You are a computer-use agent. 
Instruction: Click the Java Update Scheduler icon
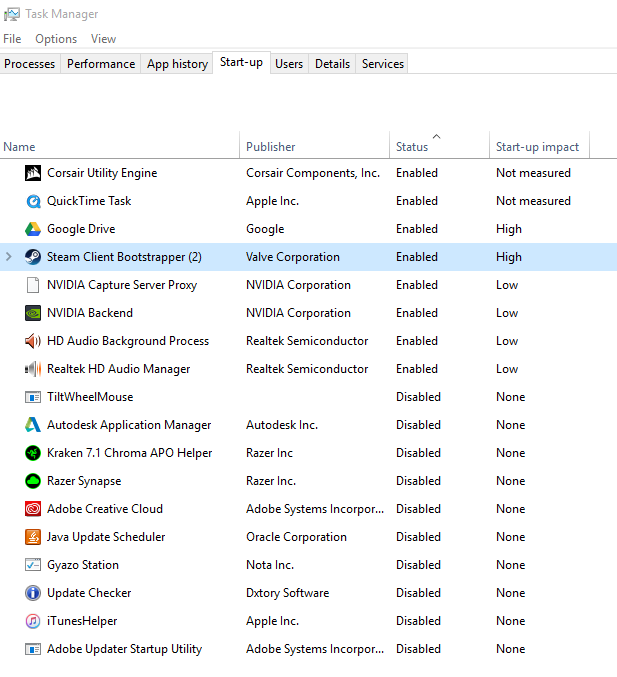(33, 537)
